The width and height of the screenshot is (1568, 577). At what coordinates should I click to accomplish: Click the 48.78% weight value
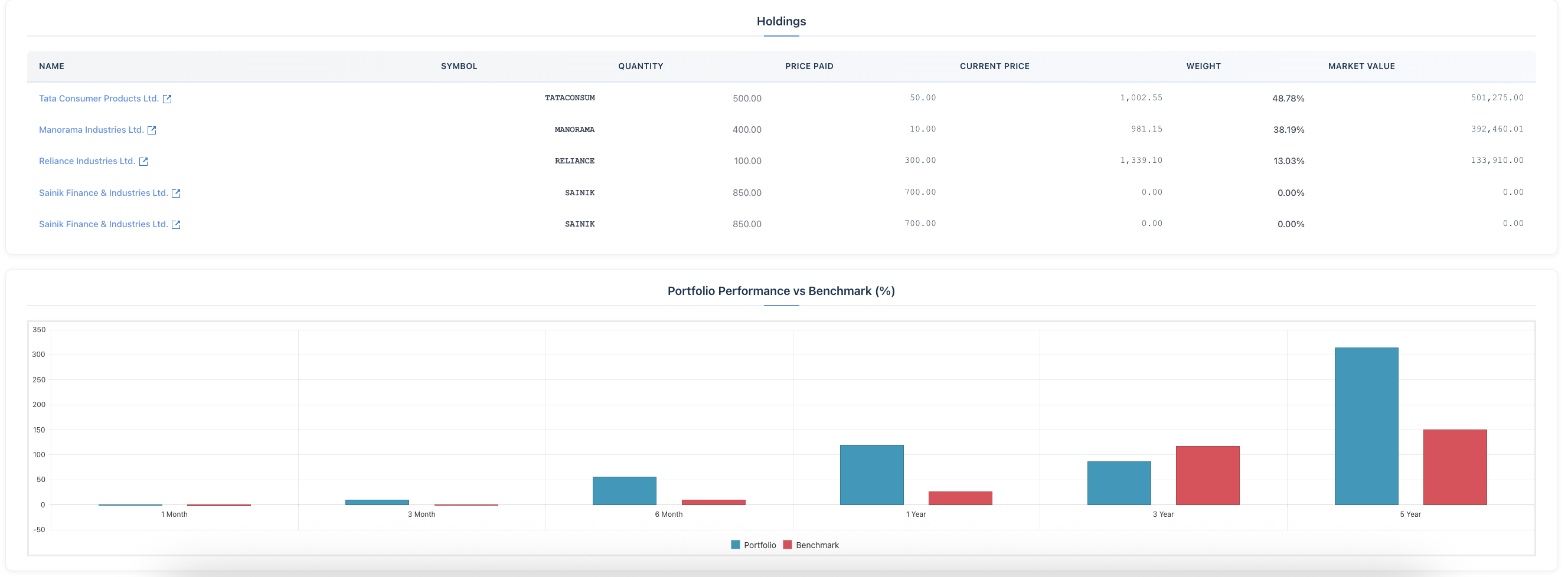coord(1288,99)
